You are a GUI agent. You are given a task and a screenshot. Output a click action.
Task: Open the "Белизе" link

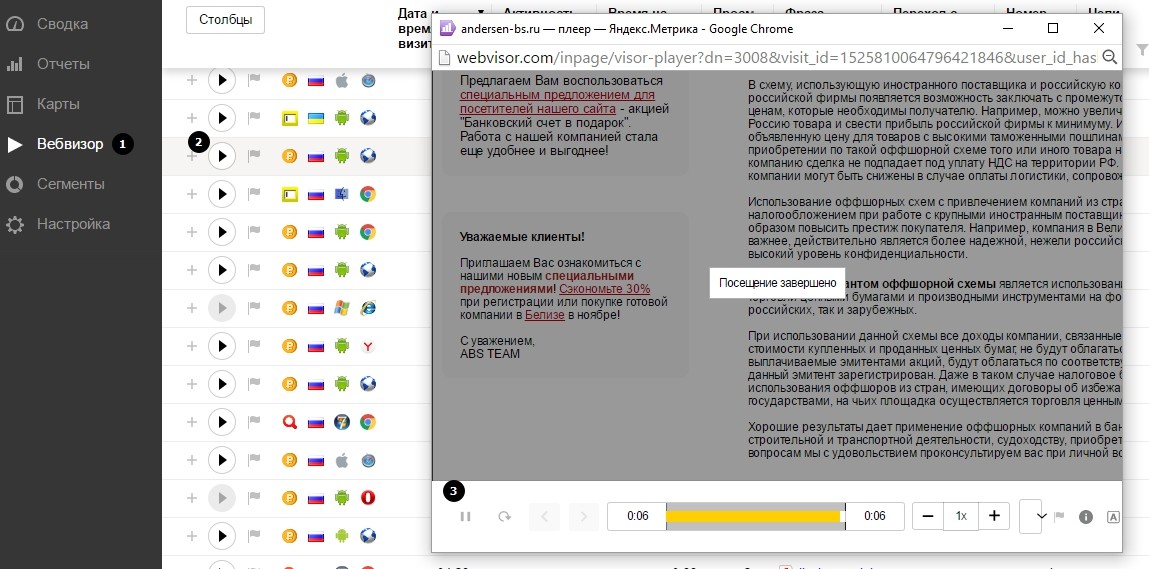(544, 315)
